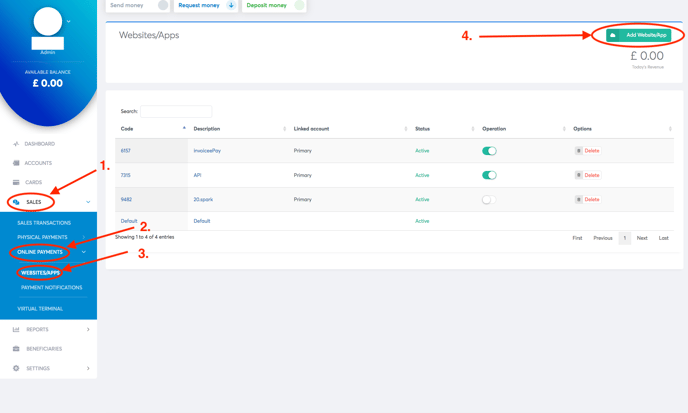
Task: Click the Dashboard pulse icon in sidebar
Action: pos(16,144)
